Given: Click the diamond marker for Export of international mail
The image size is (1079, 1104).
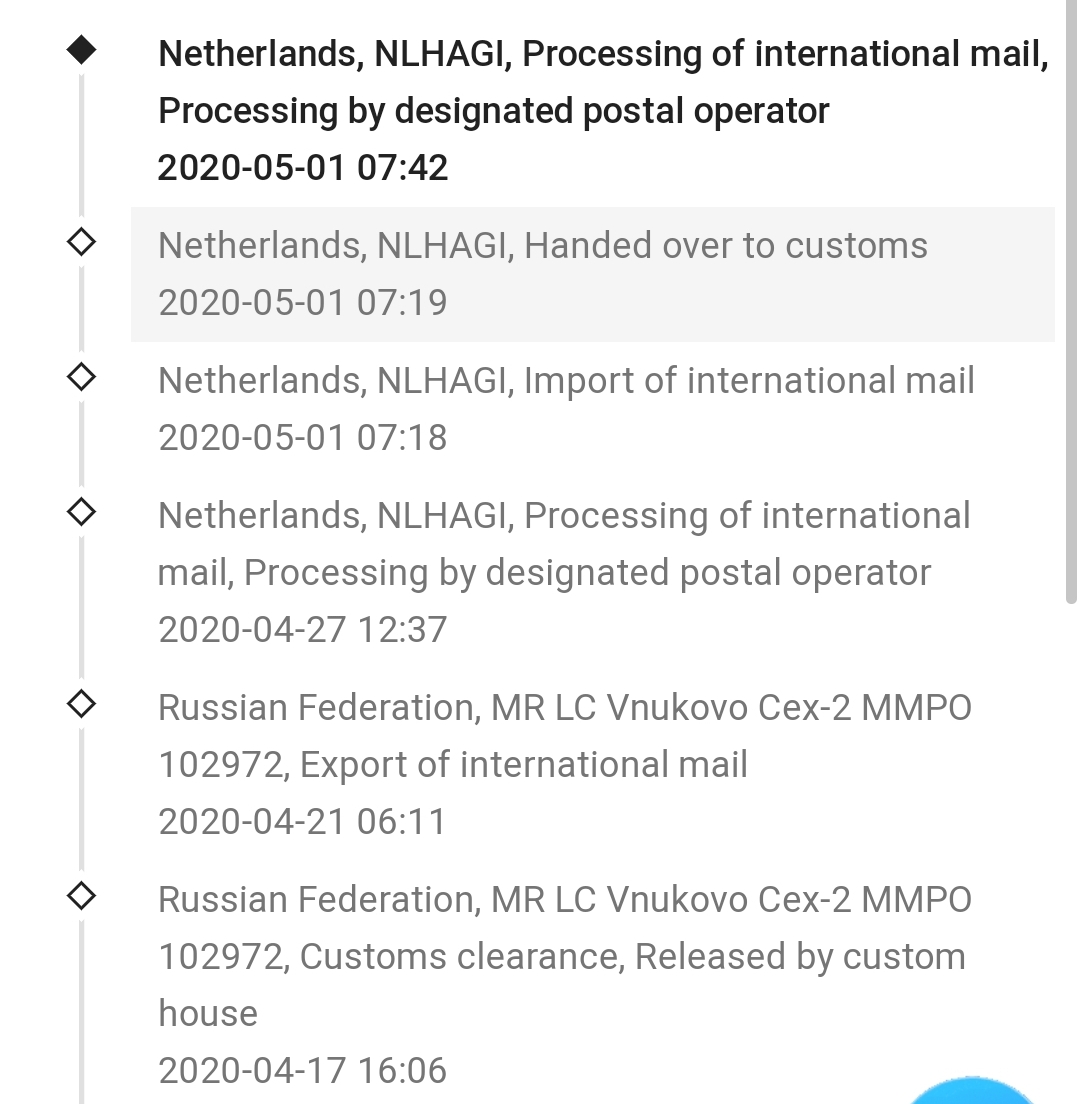Looking at the screenshot, I should click(81, 704).
